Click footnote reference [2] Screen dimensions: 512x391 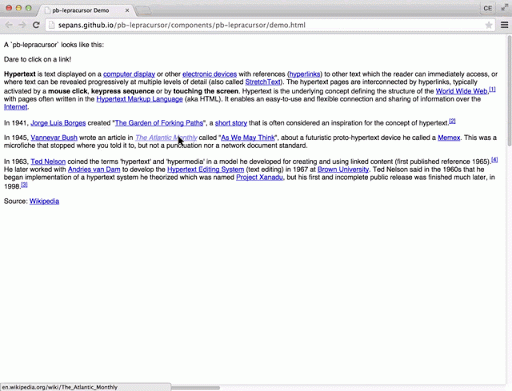pyautogui.click(x=452, y=121)
